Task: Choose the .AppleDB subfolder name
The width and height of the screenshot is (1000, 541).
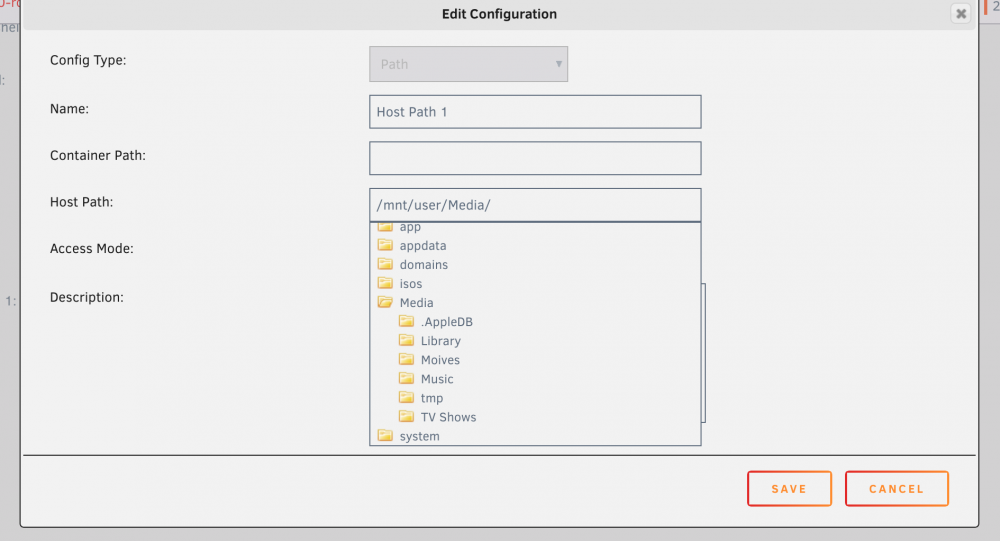Action: tap(446, 322)
